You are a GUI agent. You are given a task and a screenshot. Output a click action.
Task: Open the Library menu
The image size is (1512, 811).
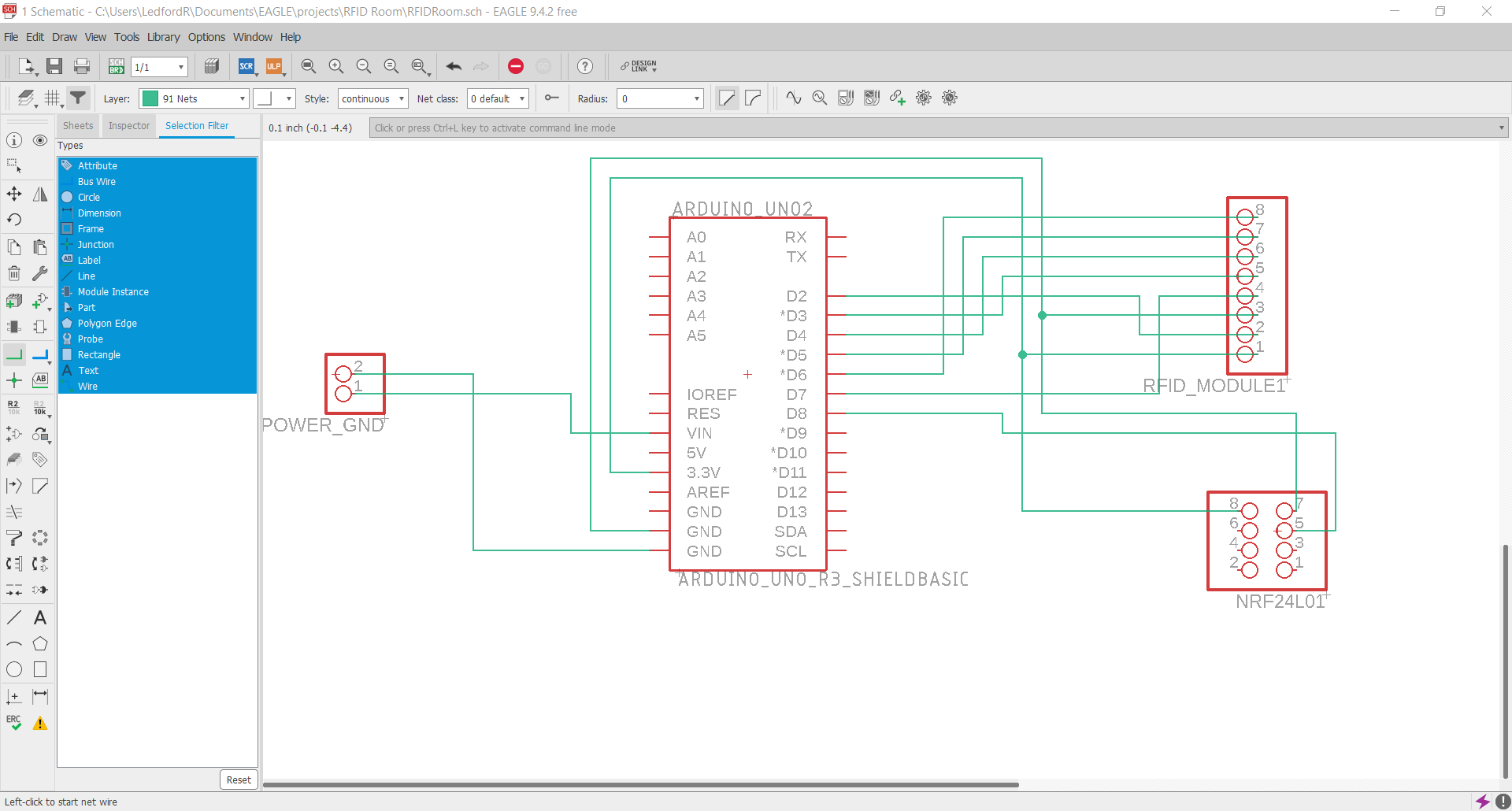(163, 37)
